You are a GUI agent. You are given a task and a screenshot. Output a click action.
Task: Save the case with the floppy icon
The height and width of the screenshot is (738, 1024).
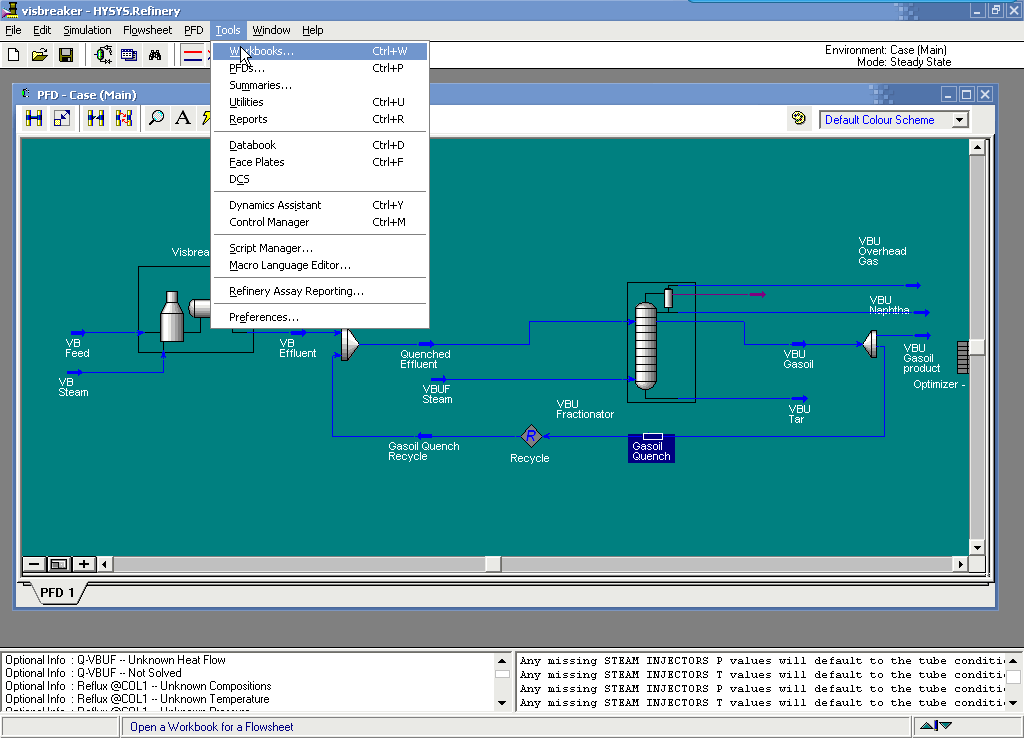tap(66, 55)
